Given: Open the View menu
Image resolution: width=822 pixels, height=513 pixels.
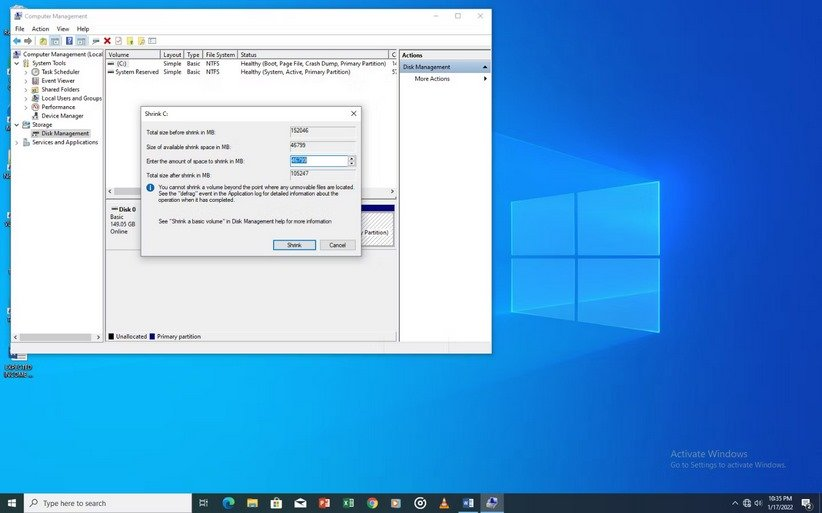Looking at the screenshot, I should point(63,29).
